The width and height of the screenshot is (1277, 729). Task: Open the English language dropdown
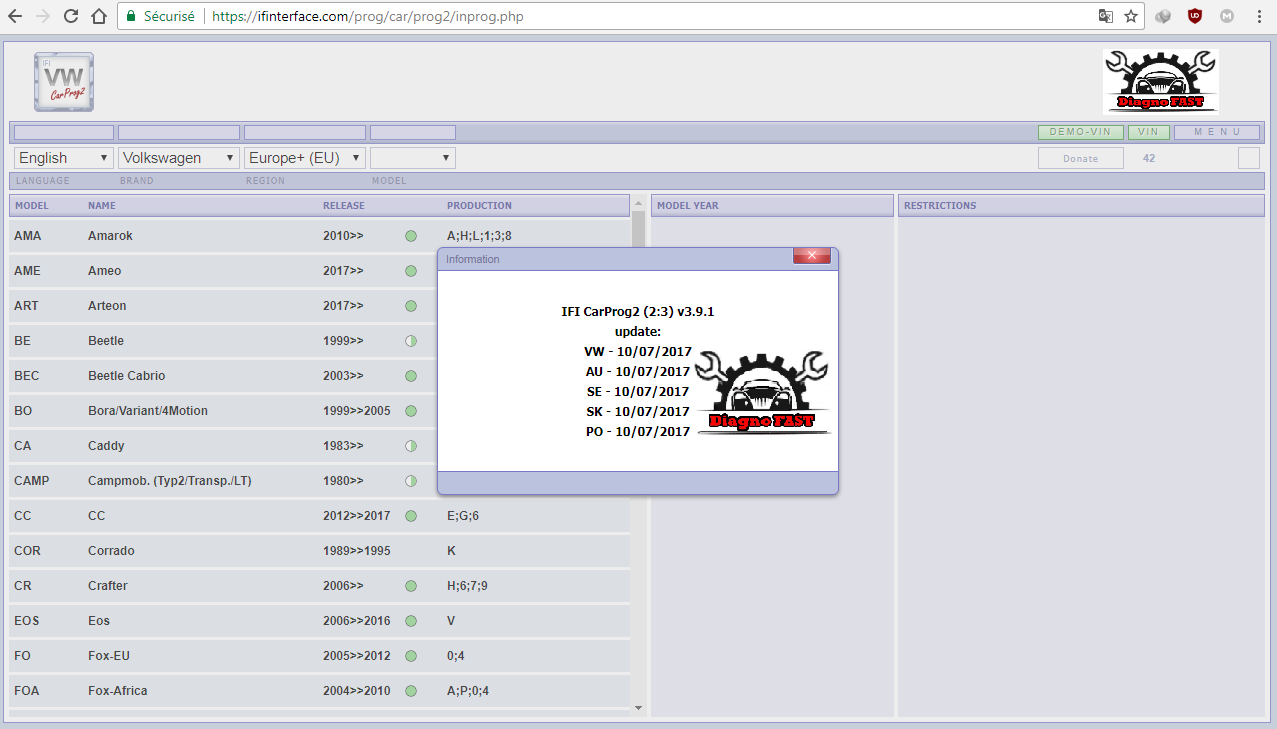(x=64, y=158)
